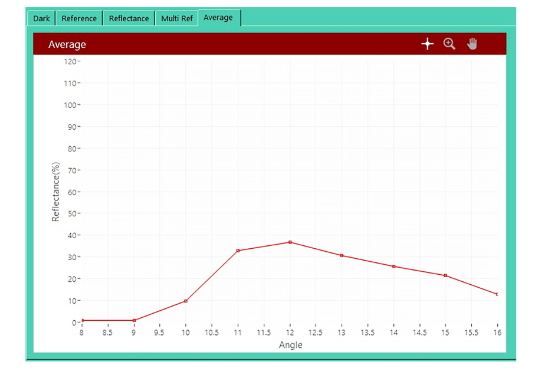The image size is (537, 368).
Task: Click the data point at angle 15
Action: 445,275
